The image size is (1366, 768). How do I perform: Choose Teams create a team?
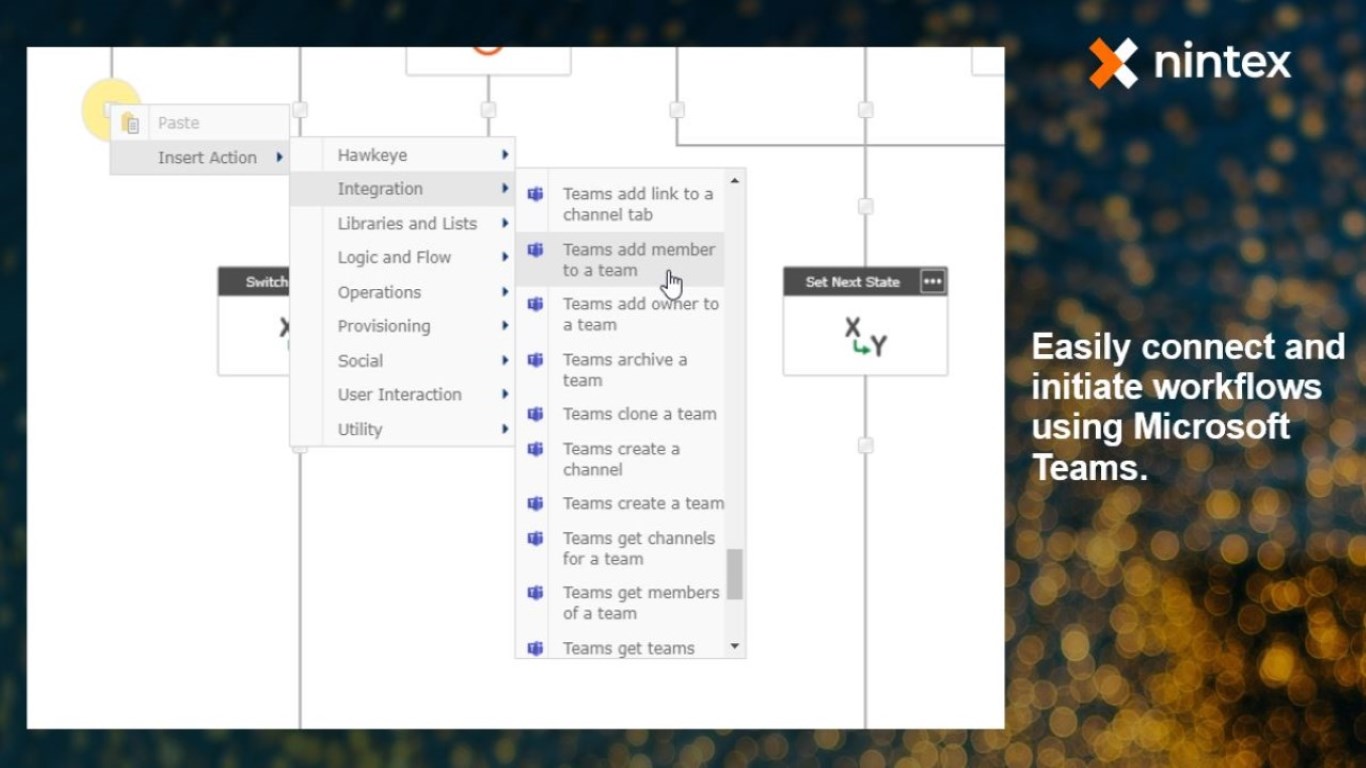(x=620, y=504)
